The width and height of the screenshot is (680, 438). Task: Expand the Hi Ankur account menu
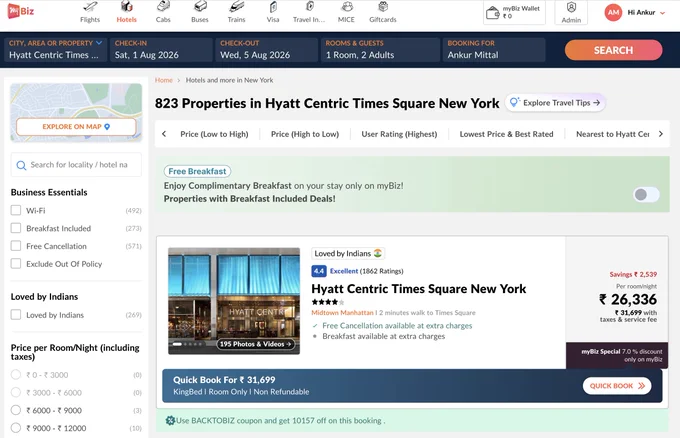[x=646, y=13]
